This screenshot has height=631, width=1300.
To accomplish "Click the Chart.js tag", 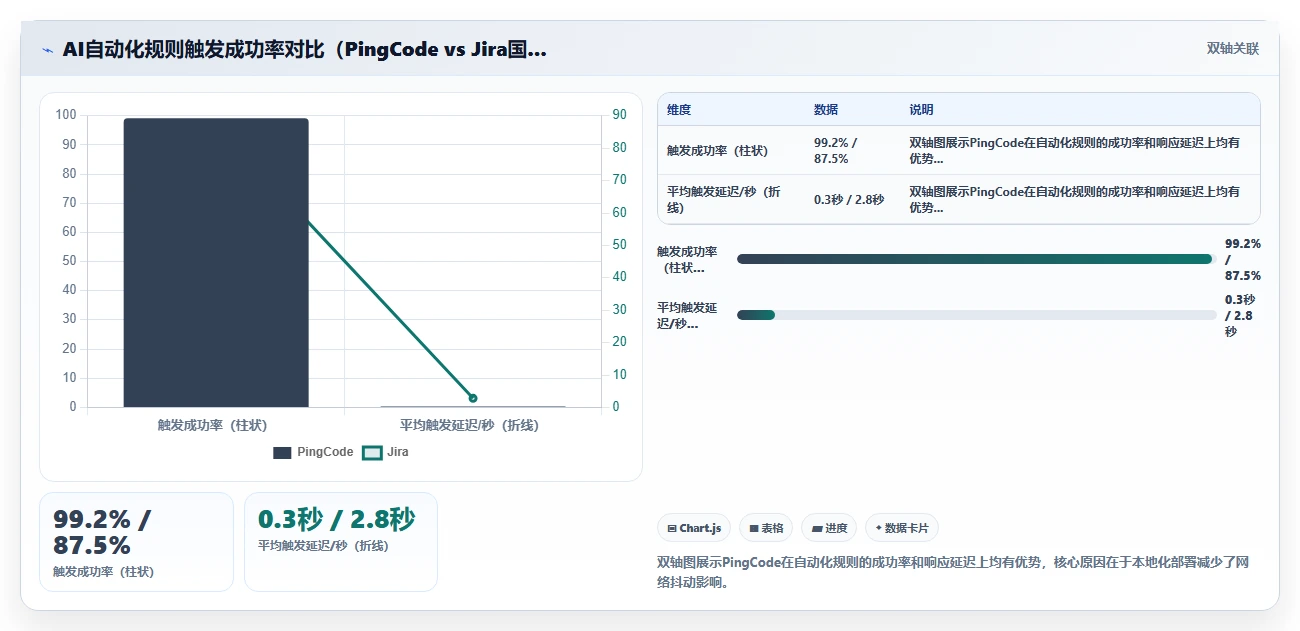I will (694, 528).
